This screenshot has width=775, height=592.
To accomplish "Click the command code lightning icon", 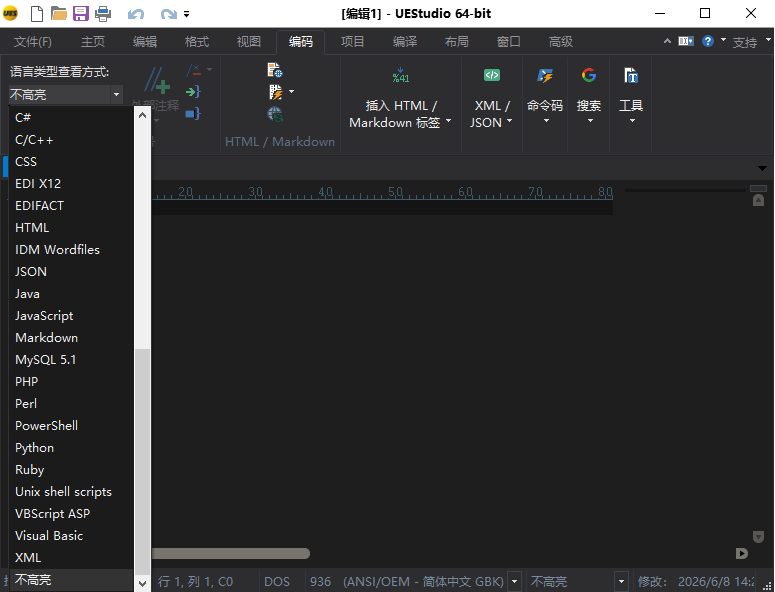I will (545, 76).
